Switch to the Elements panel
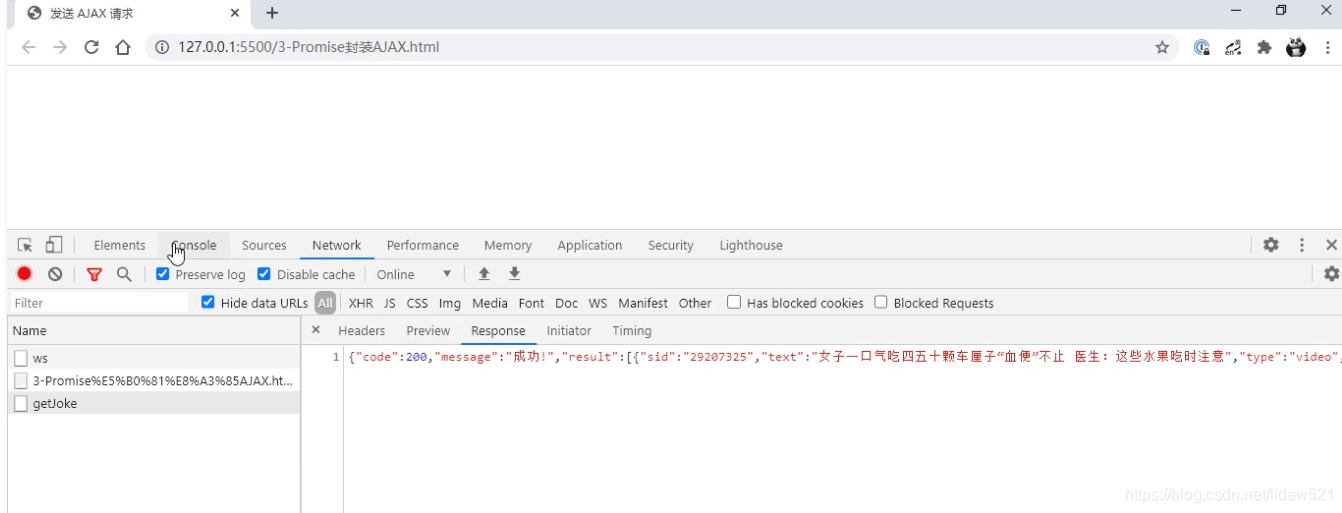 coord(119,245)
